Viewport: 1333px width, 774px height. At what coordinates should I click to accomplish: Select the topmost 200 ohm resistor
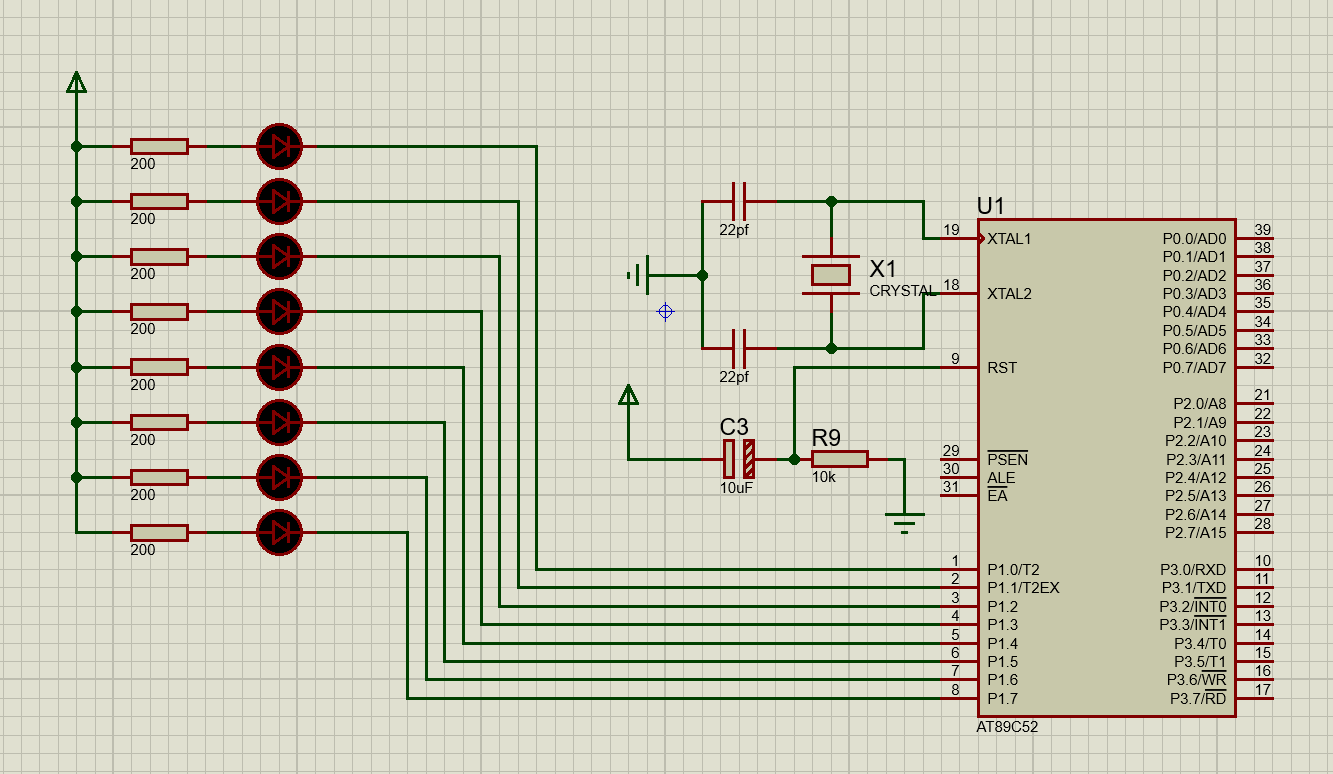coord(159,147)
